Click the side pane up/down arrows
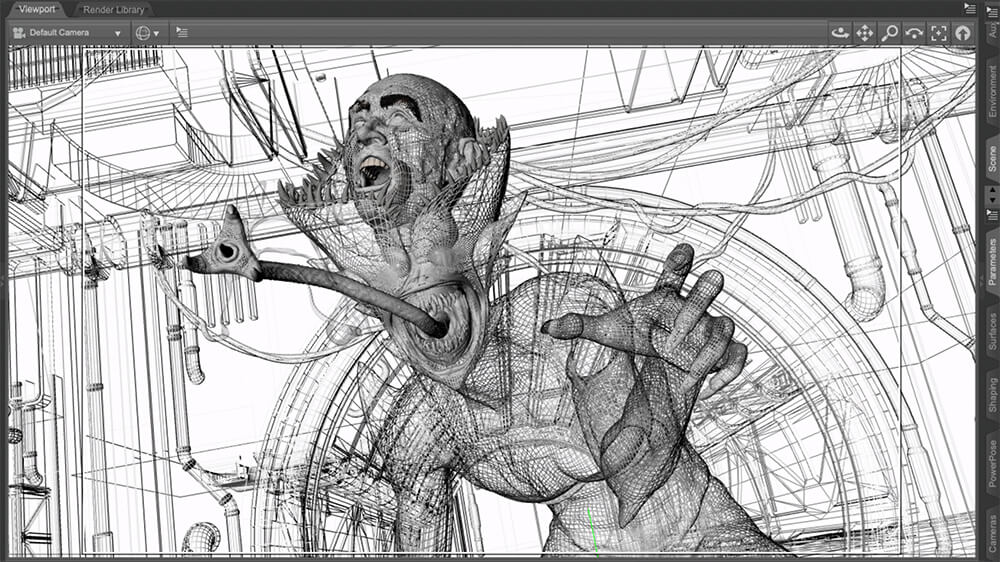Screen dimensions: 1000x562 point(992,194)
